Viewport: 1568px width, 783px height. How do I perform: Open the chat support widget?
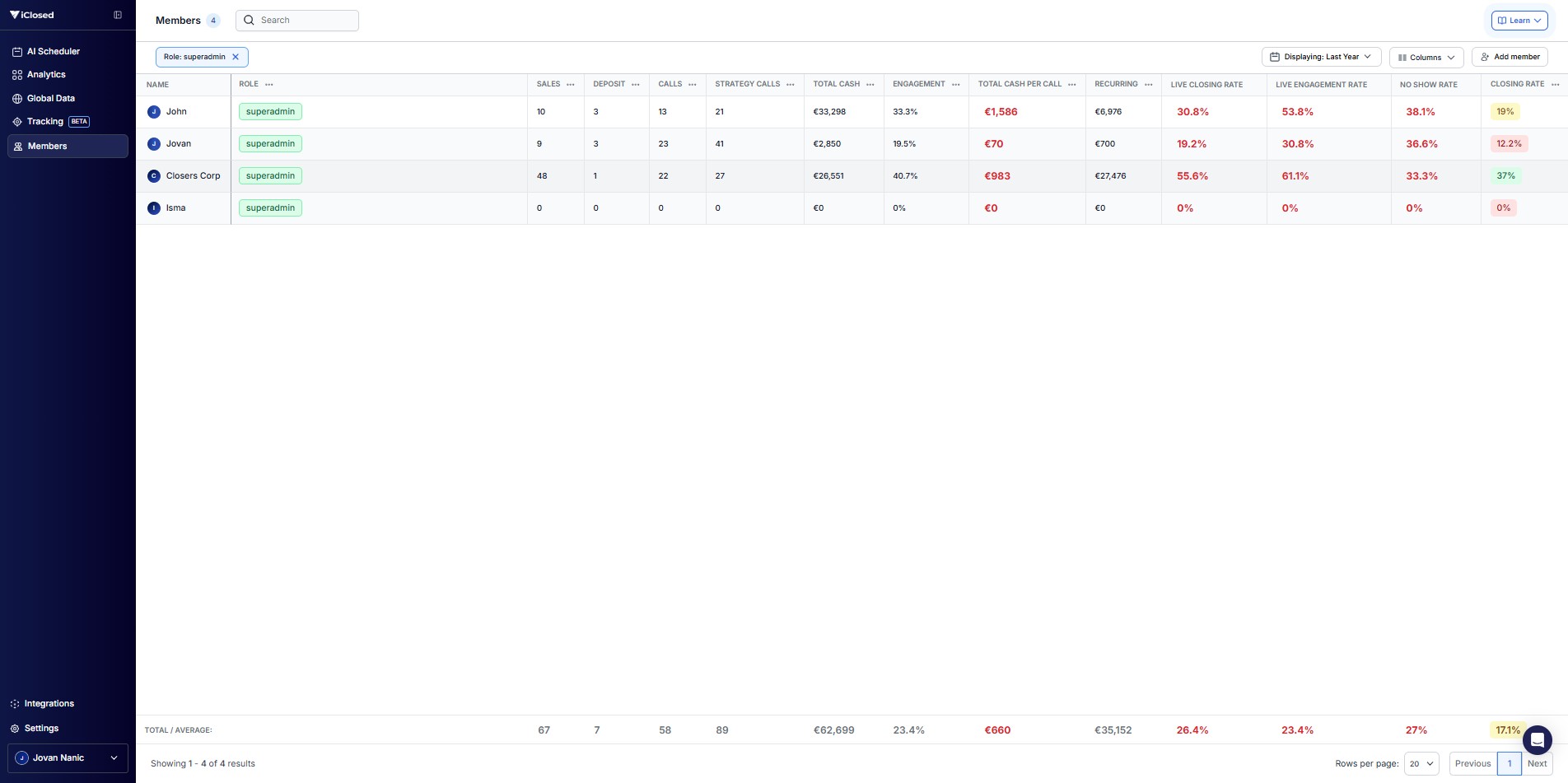[1538, 740]
